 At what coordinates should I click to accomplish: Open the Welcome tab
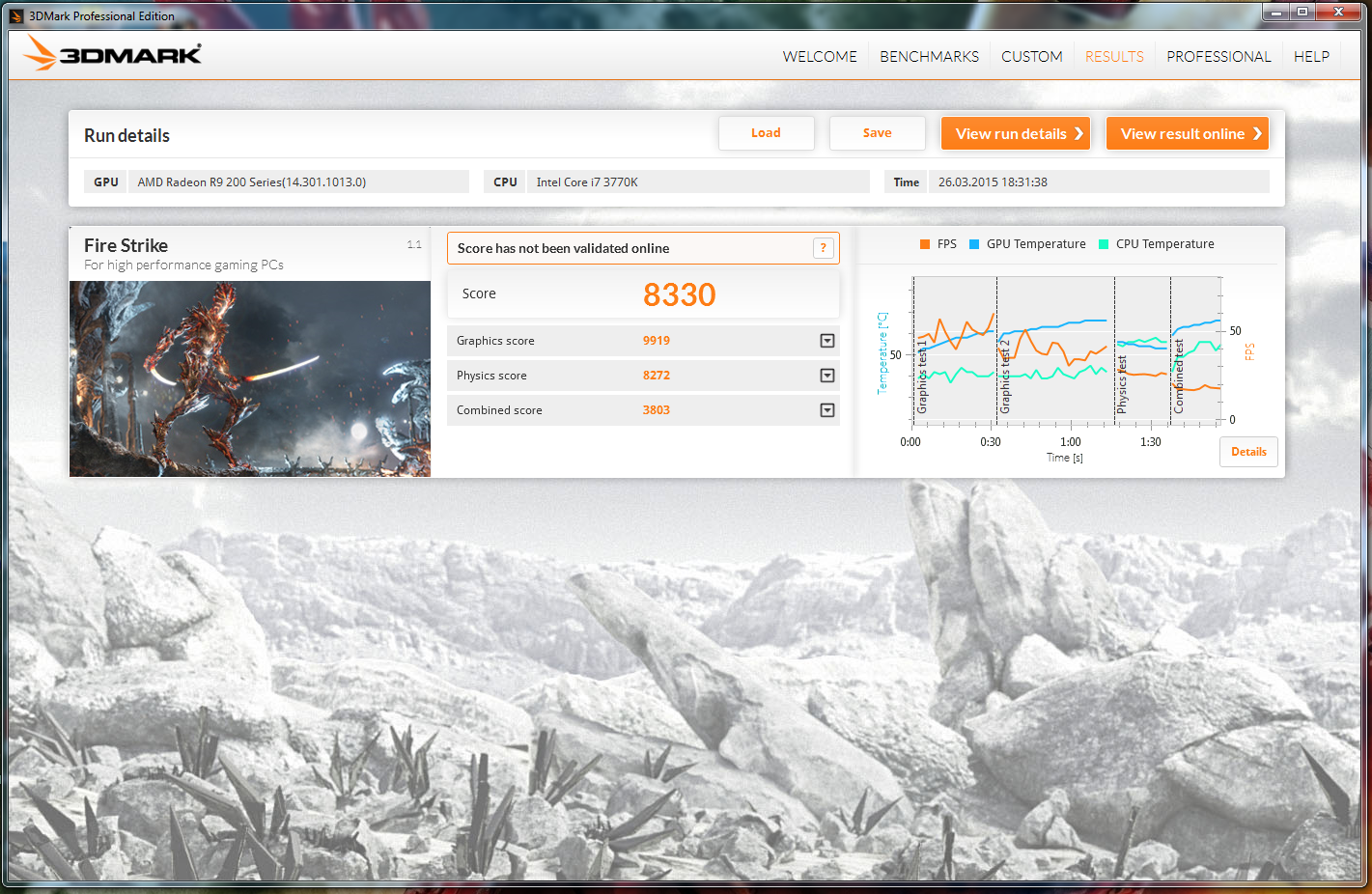pyautogui.click(x=820, y=56)
